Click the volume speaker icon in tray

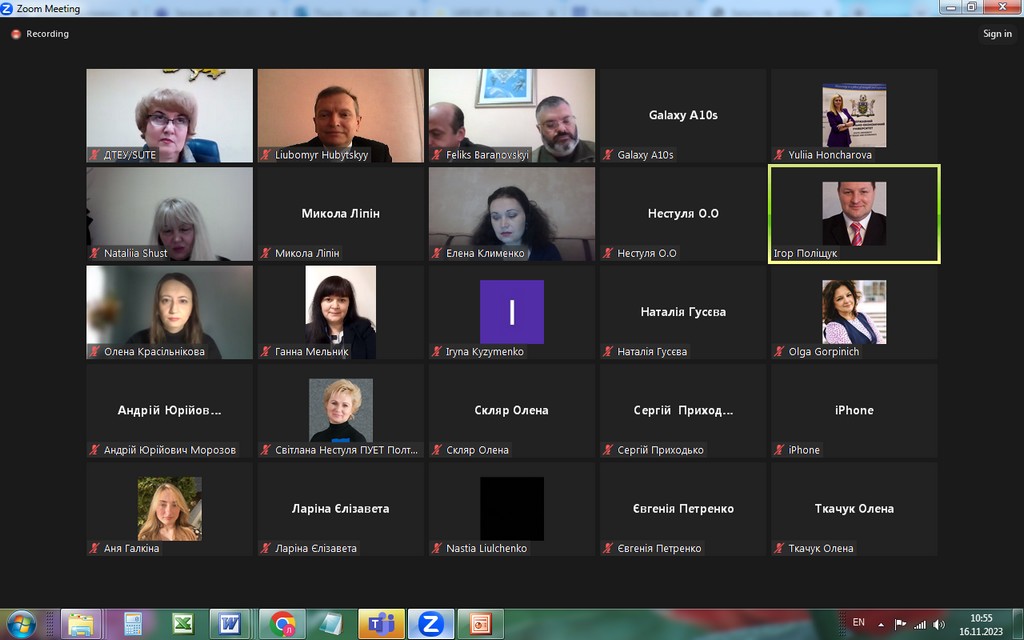coord(938,623)
